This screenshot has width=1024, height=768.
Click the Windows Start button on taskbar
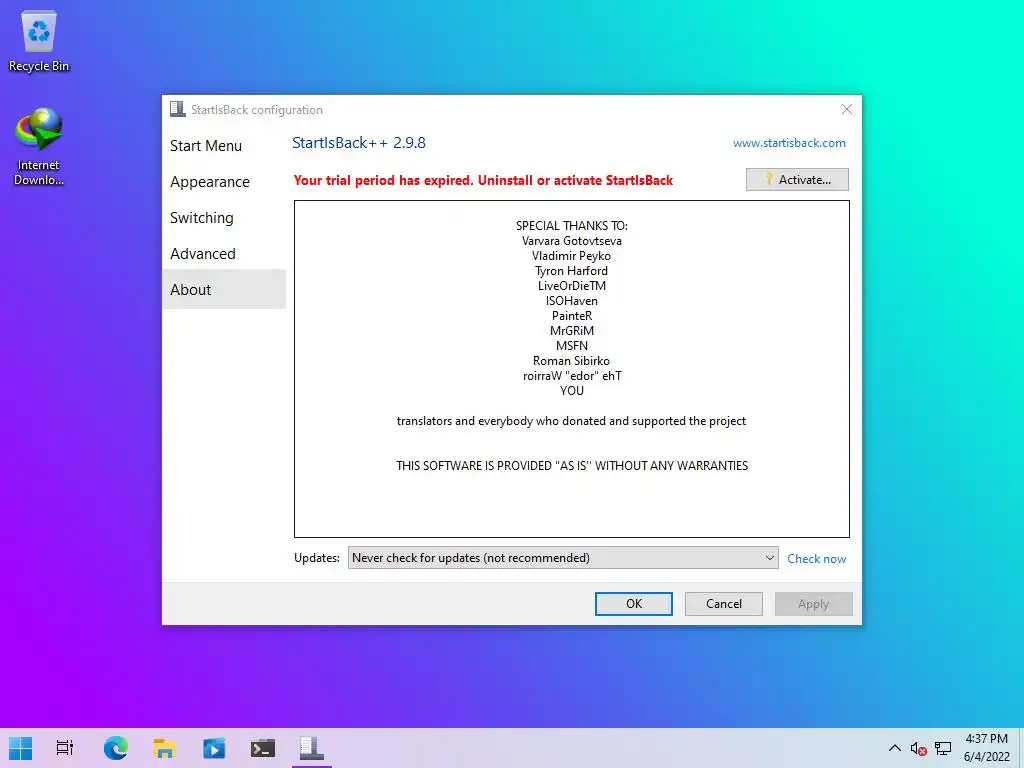[x=20, y=748]
